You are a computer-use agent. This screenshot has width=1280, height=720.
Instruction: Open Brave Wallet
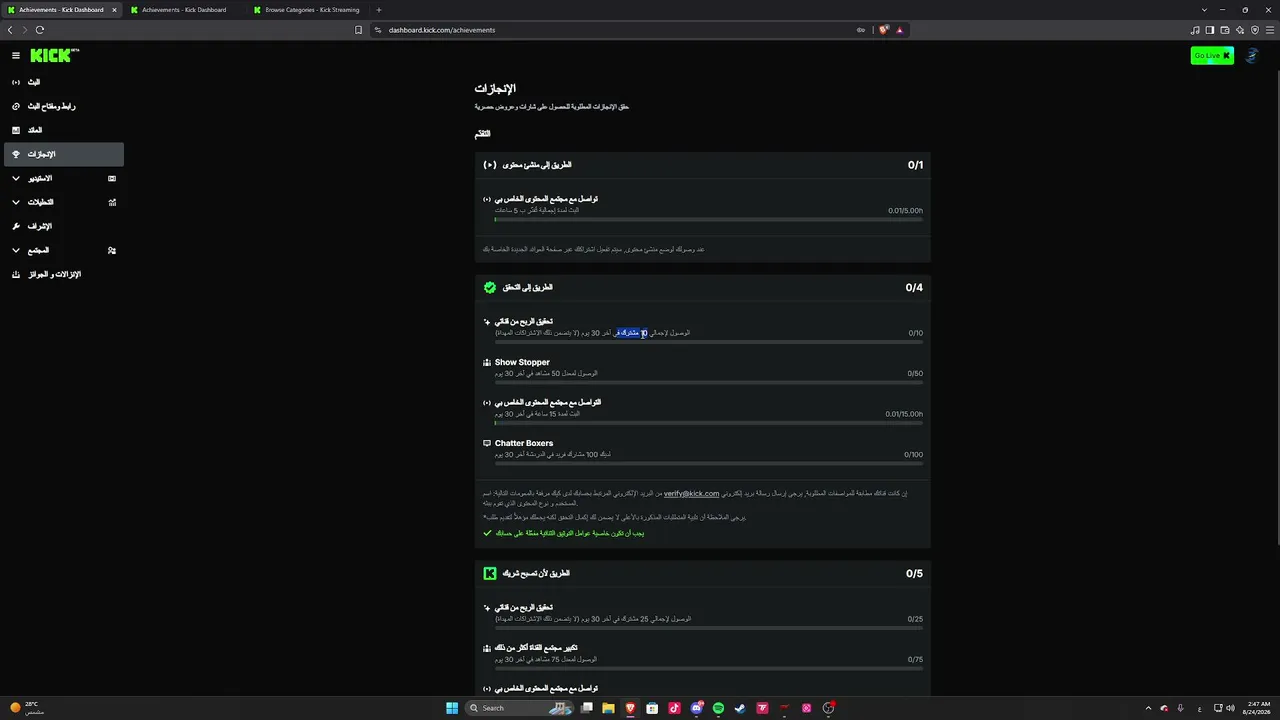point(1225,30)
